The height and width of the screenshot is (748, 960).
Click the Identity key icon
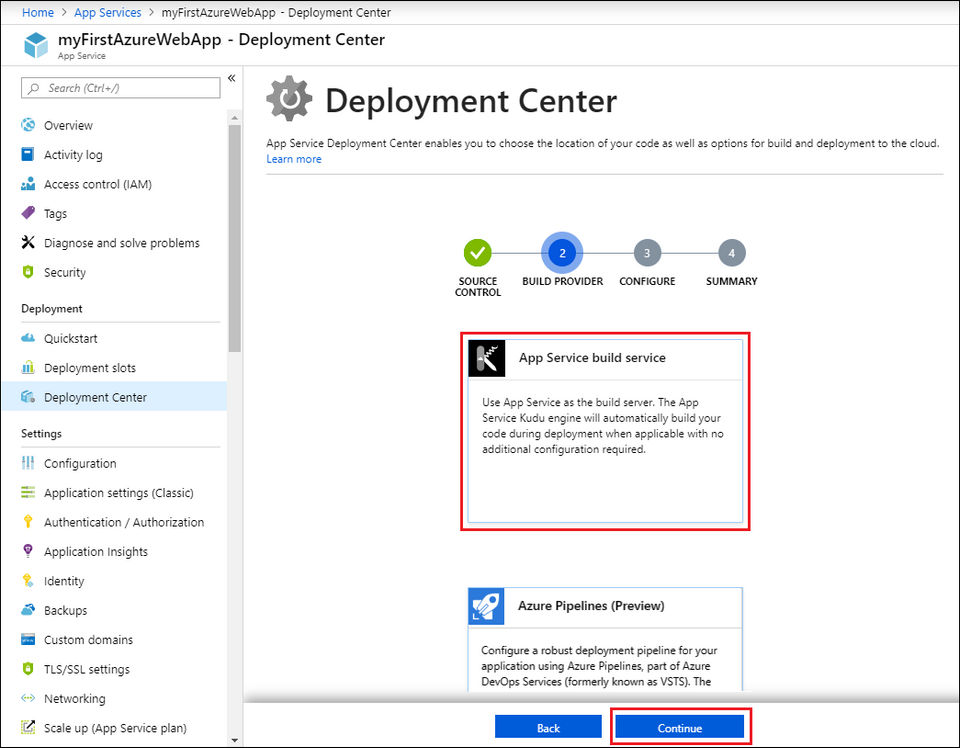pos(28,580)
